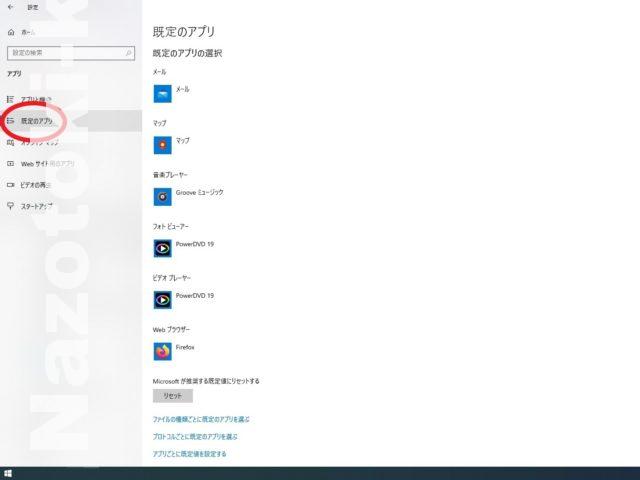This screenshot has width=640, height=480.
Task: Click the Groove ミュージック music player icon
Action: pyautogui.click(x=163, y=196)
